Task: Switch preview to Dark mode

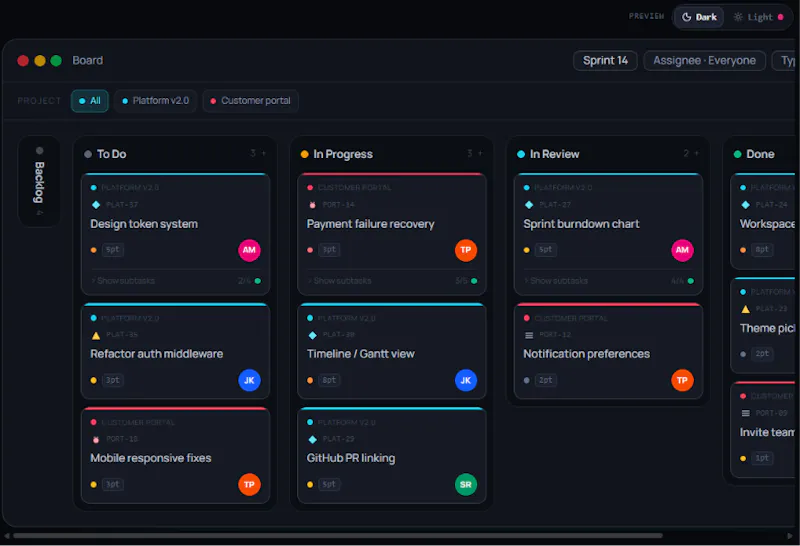Action: tap(699, 17)
